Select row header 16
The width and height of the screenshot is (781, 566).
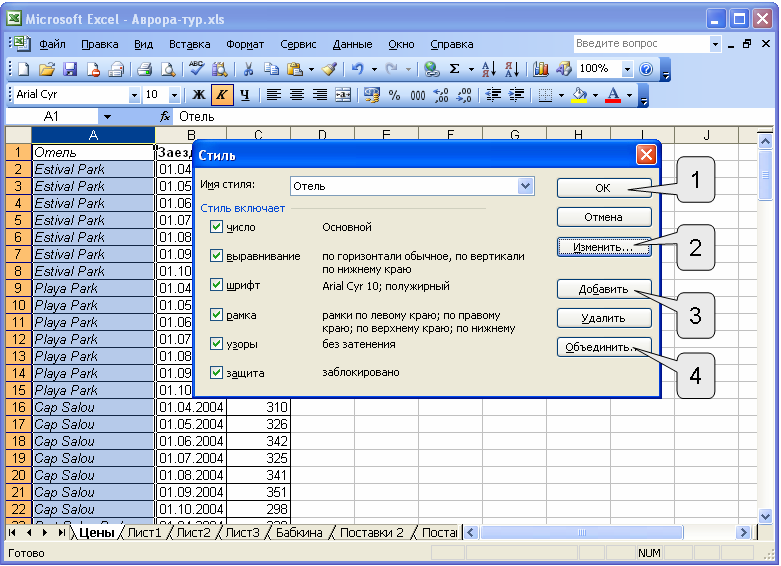pyautogui.click(x=18, y=407)
